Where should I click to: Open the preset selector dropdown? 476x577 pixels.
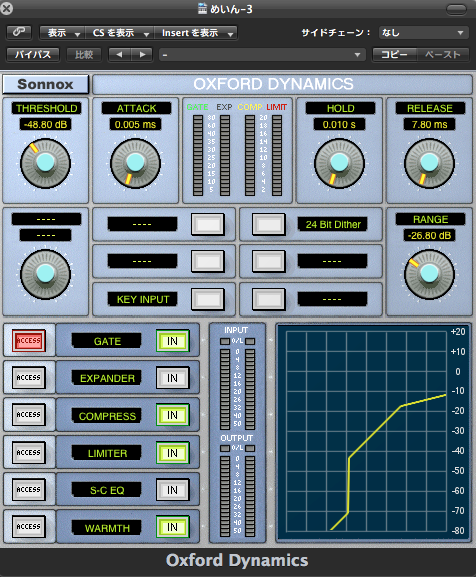[x=262, y=55]
